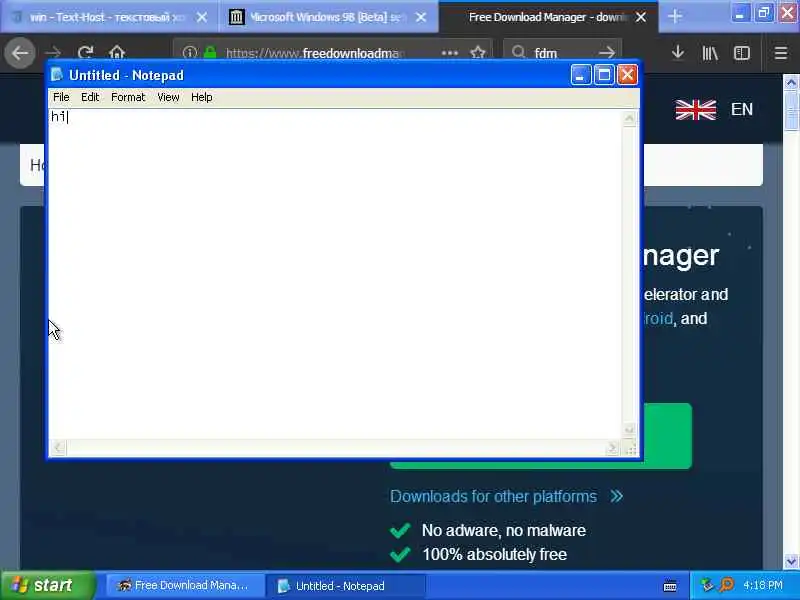This screenshot has width=800, height=600.
Task: Open a new Firefox tab
Action: (674, 17)
